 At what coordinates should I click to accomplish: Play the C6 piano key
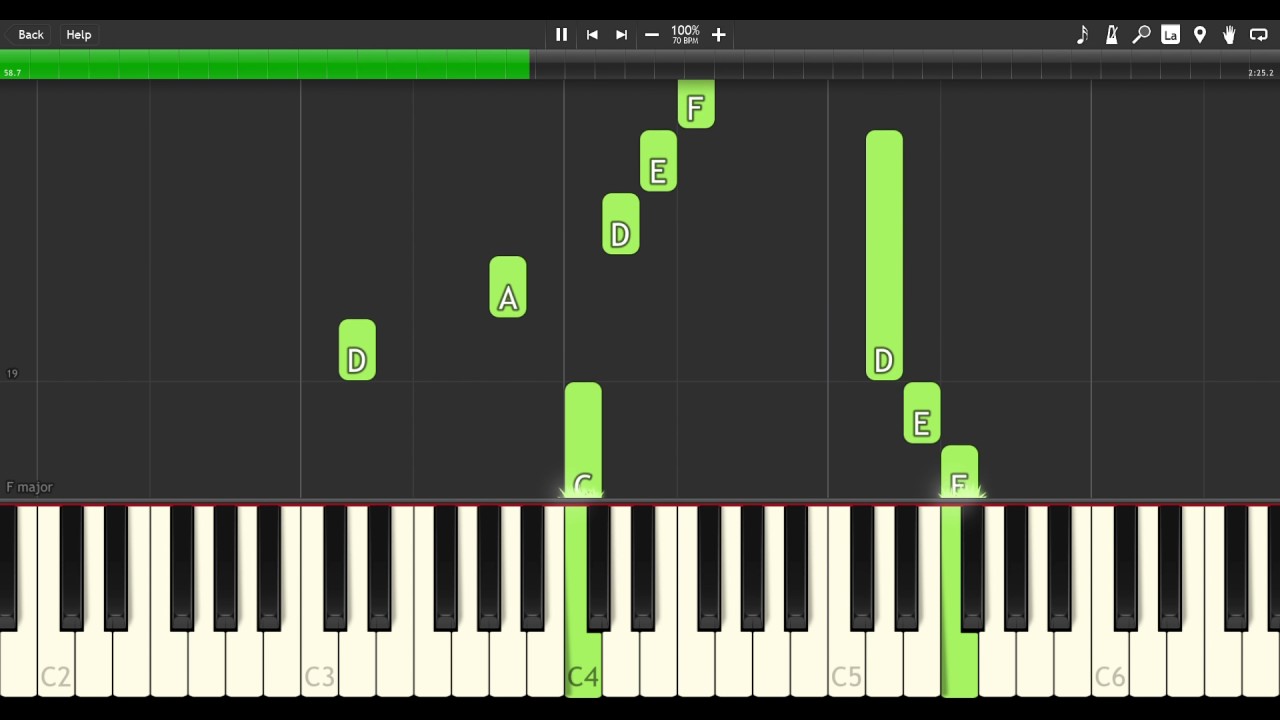click(x=1109, y=665)
